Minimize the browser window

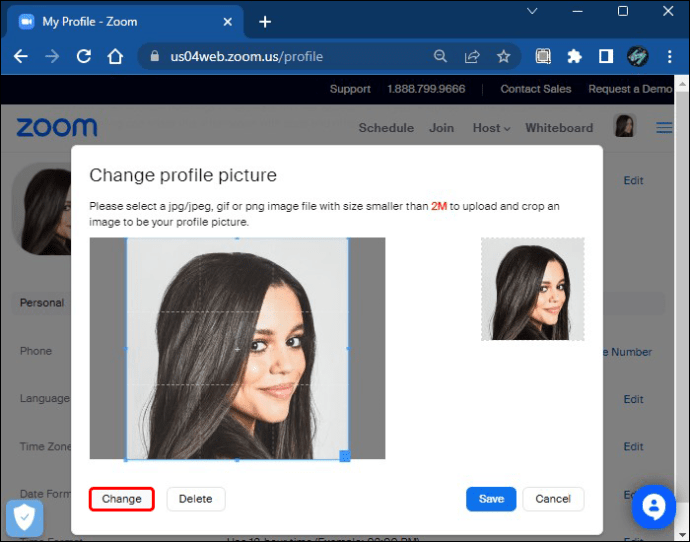tap(577, 11)
